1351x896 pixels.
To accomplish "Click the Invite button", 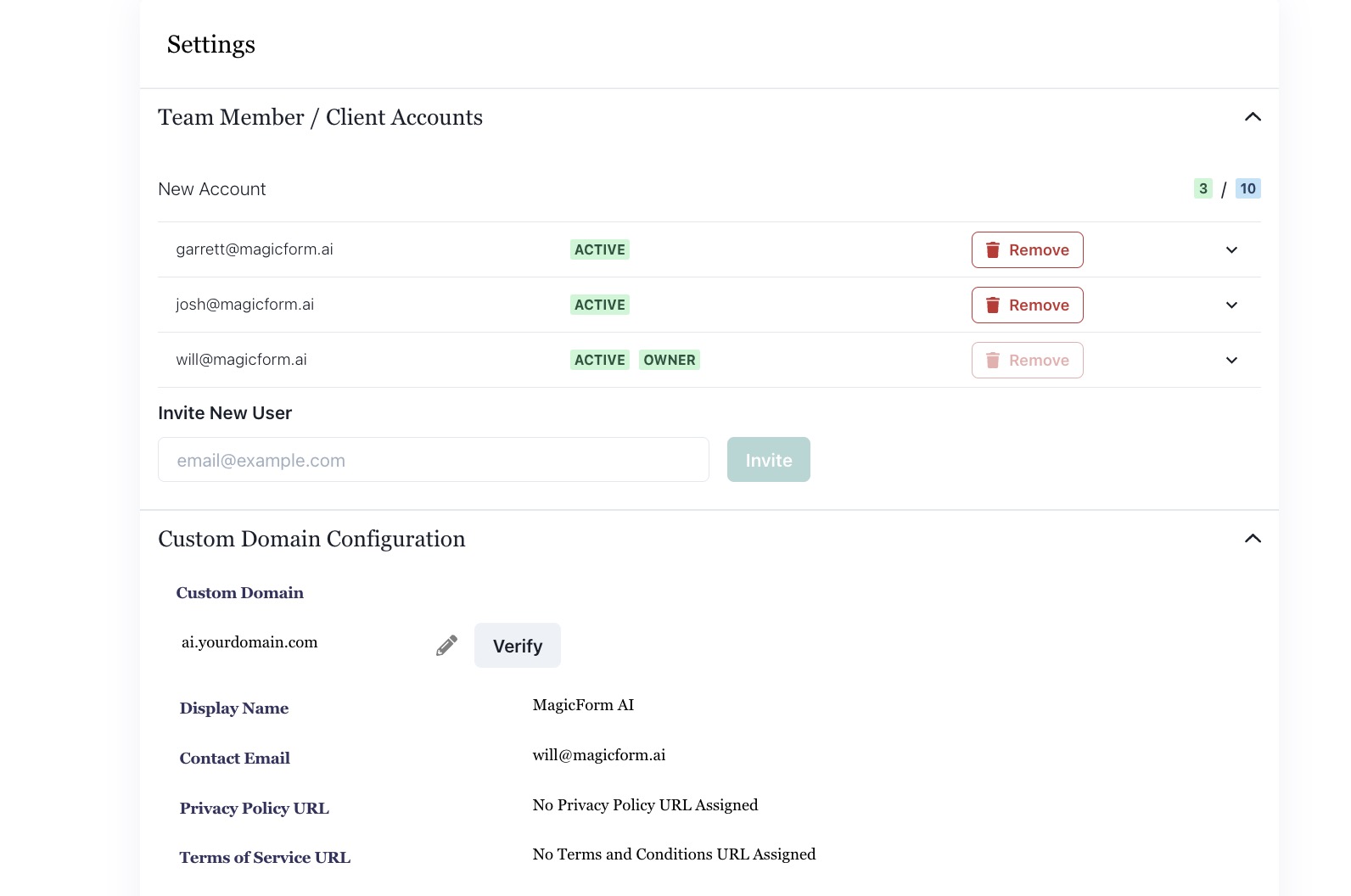I will [768, 460].
